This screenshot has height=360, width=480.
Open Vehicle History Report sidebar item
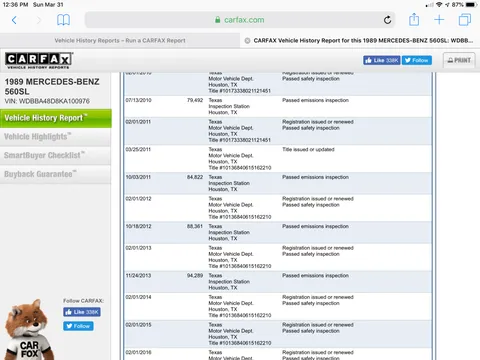pos(56,118)
